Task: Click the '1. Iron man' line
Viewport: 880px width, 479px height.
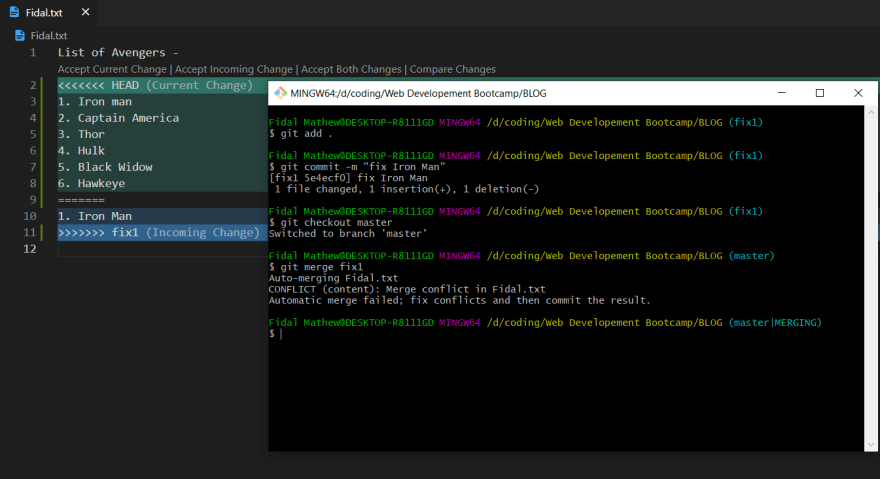Action: [95, 102]
